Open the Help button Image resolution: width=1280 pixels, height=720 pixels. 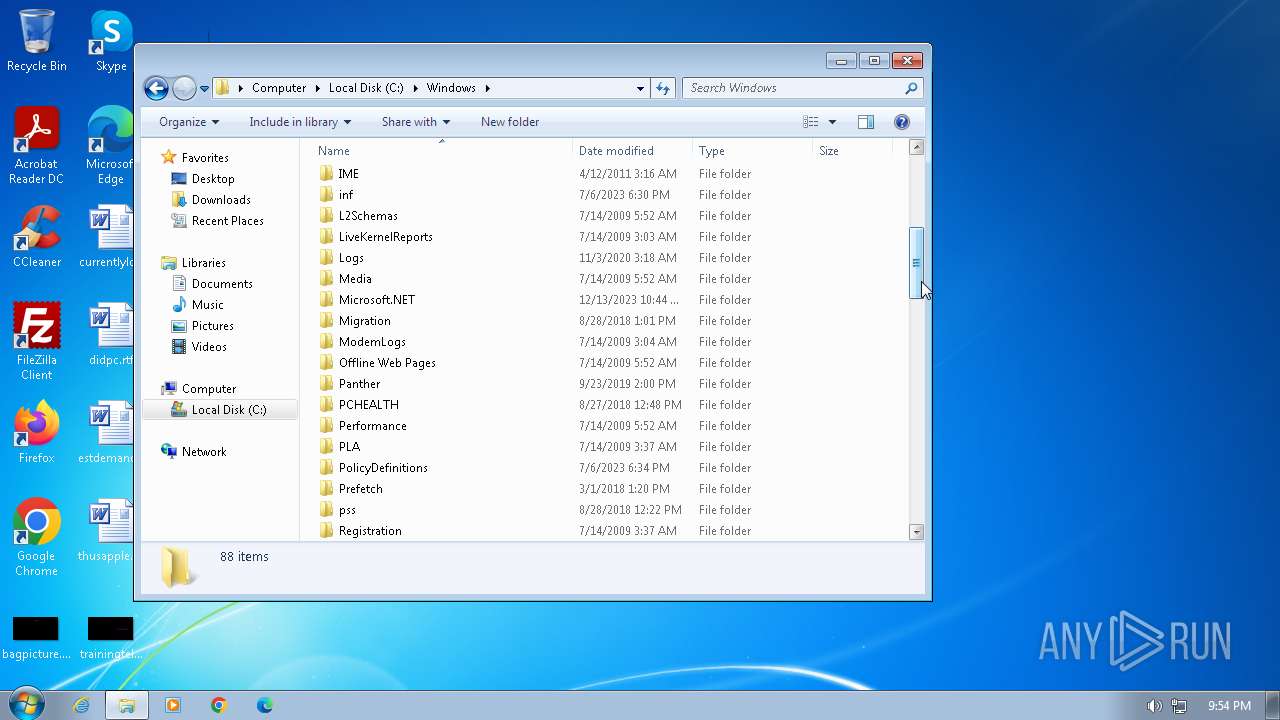(902, 122)
